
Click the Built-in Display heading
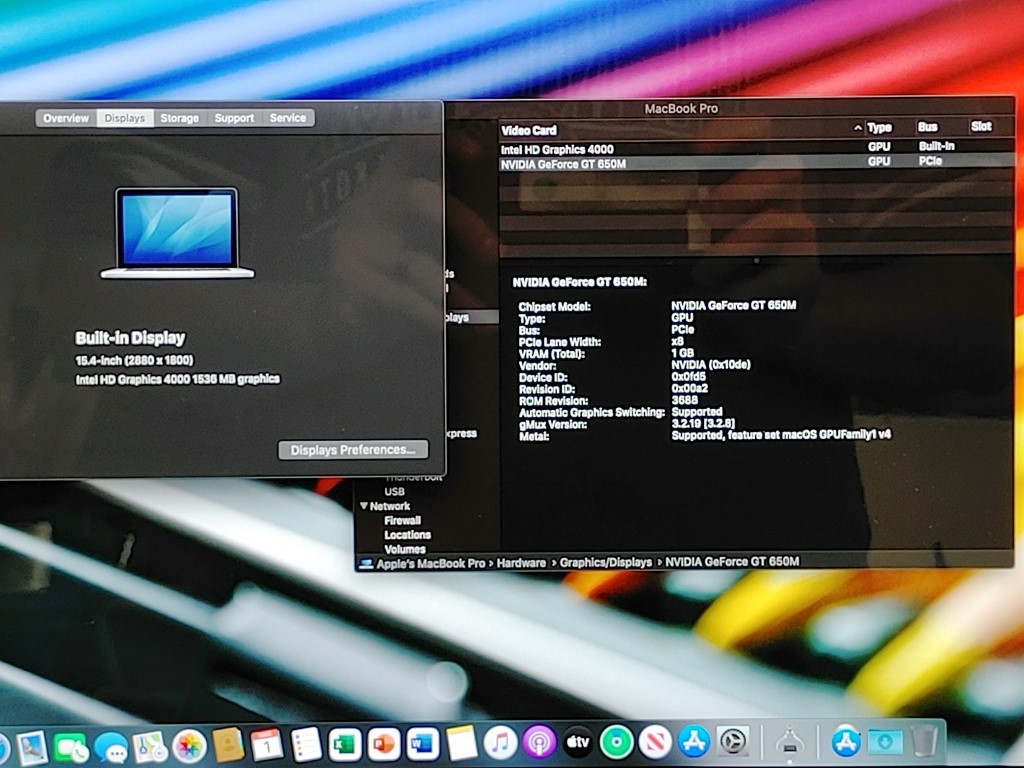click(x=131, y=338)
